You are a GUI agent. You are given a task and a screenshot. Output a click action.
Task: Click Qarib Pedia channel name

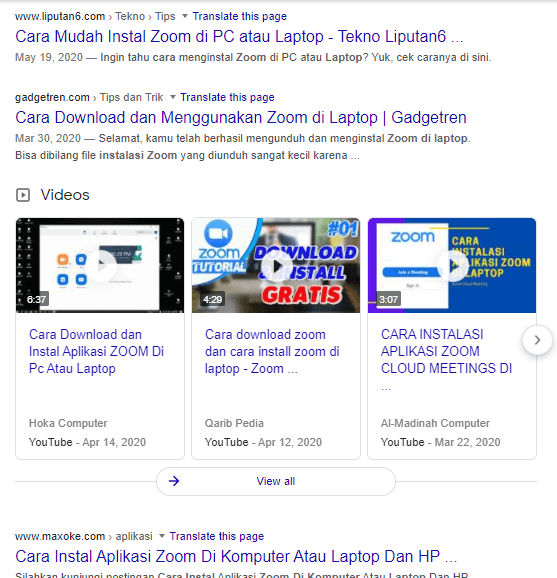234,423
